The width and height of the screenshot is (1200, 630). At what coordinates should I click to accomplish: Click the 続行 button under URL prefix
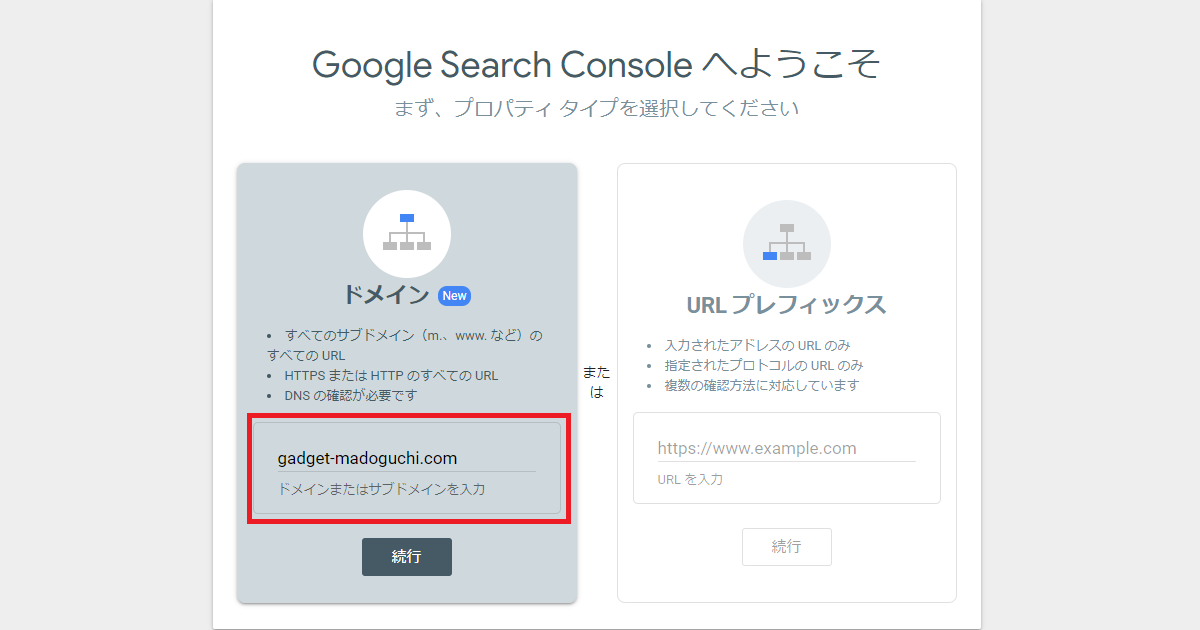(787, 547)
